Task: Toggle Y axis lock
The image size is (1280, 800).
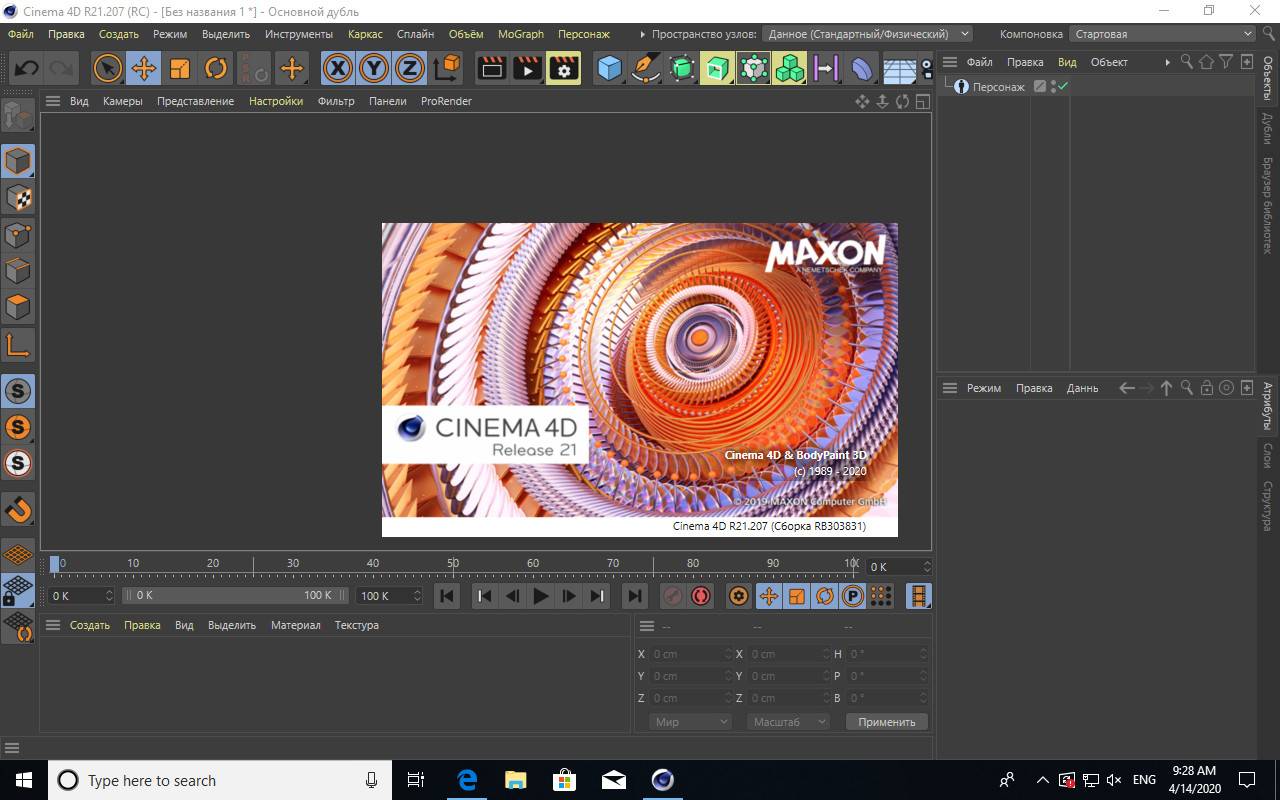Action: click(374, 68)
